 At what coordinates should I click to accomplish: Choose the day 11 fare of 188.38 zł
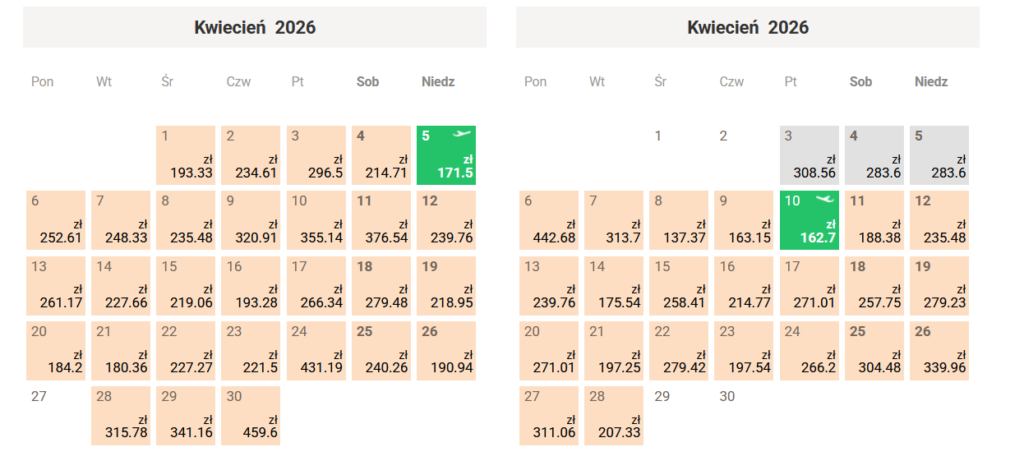pyautogui.click(x=874, y=220)
